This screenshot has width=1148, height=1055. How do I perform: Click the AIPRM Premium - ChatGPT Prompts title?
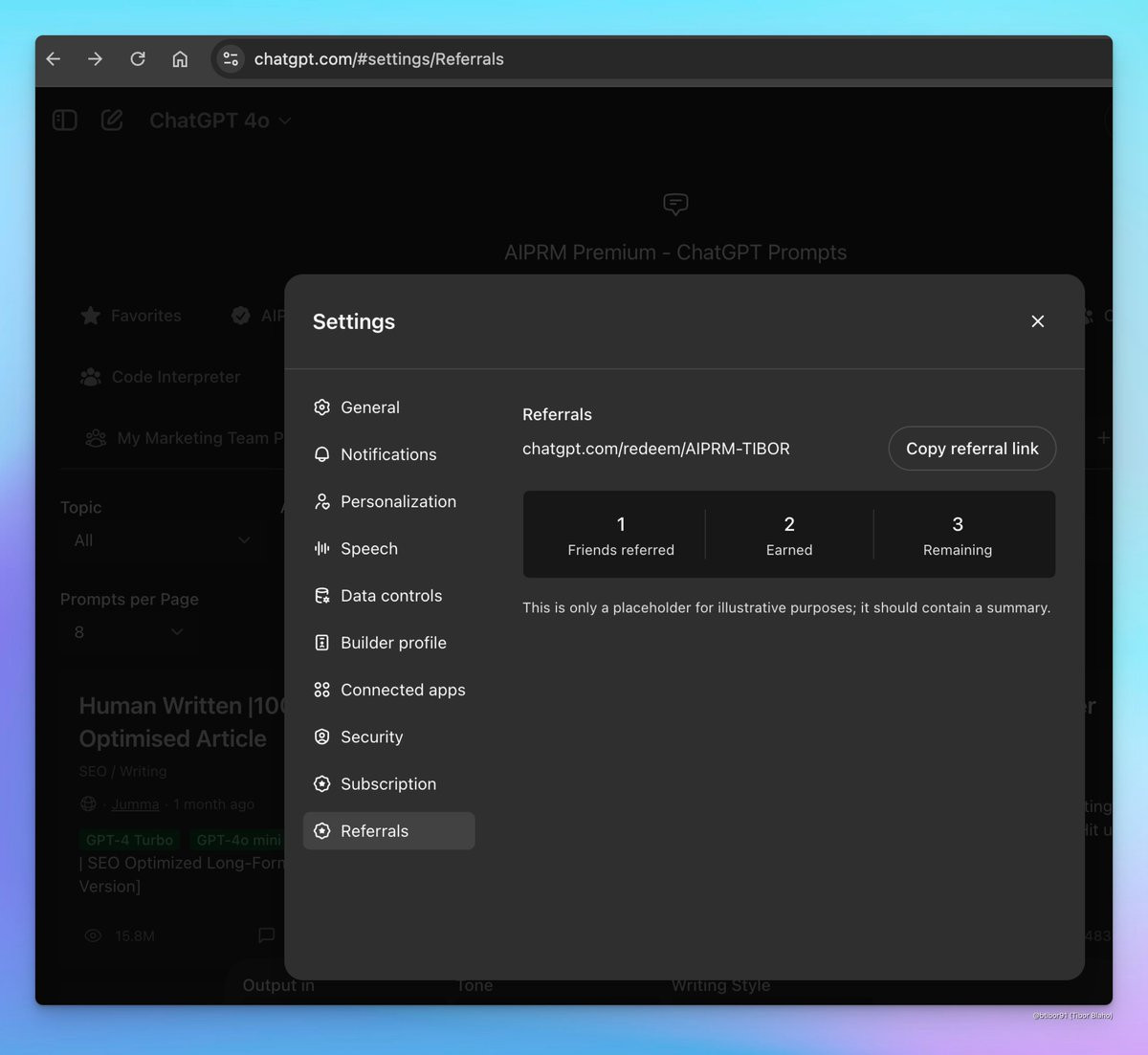[675, 253]
